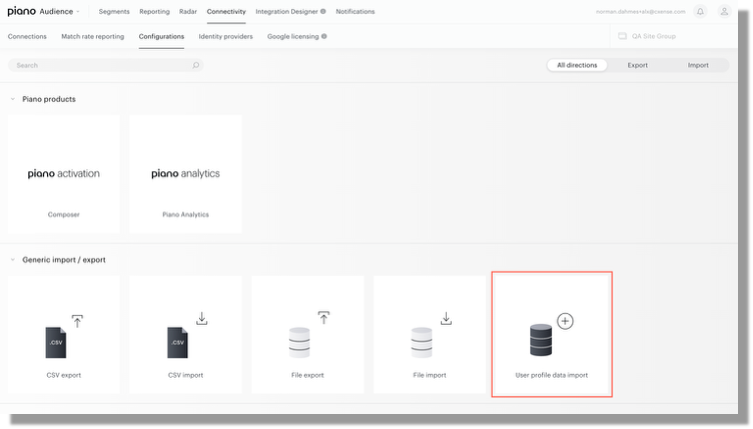Click into the Search input field
This screenshot has width=753, height=429.
click(105, 65)
